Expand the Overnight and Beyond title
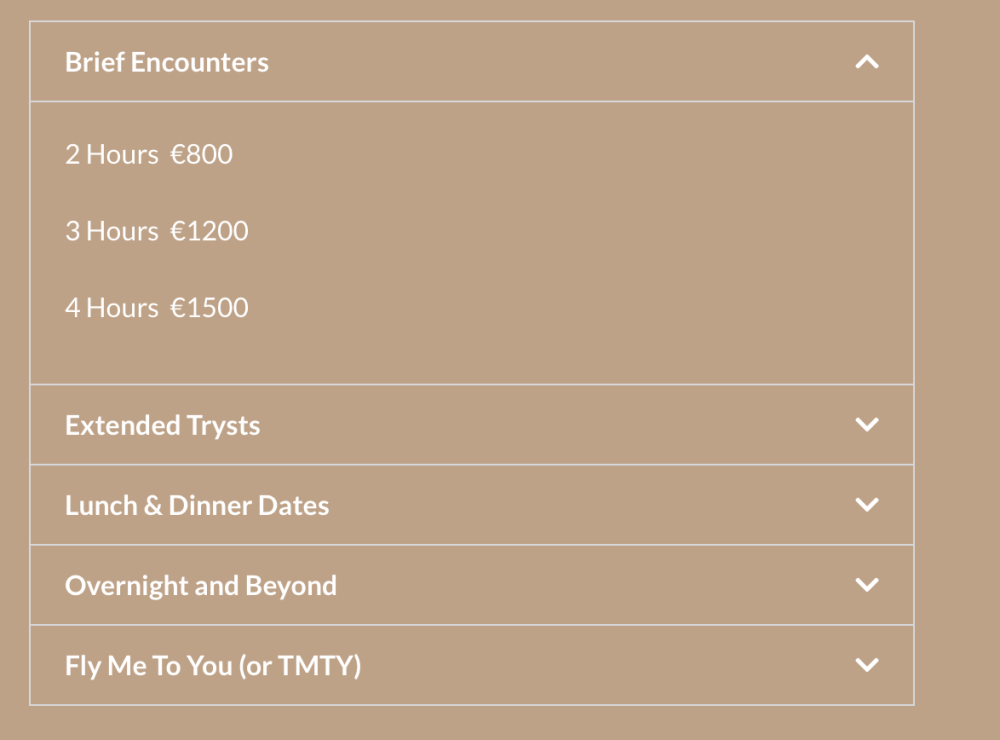The image size is (1000, 740). pos(200,586)
